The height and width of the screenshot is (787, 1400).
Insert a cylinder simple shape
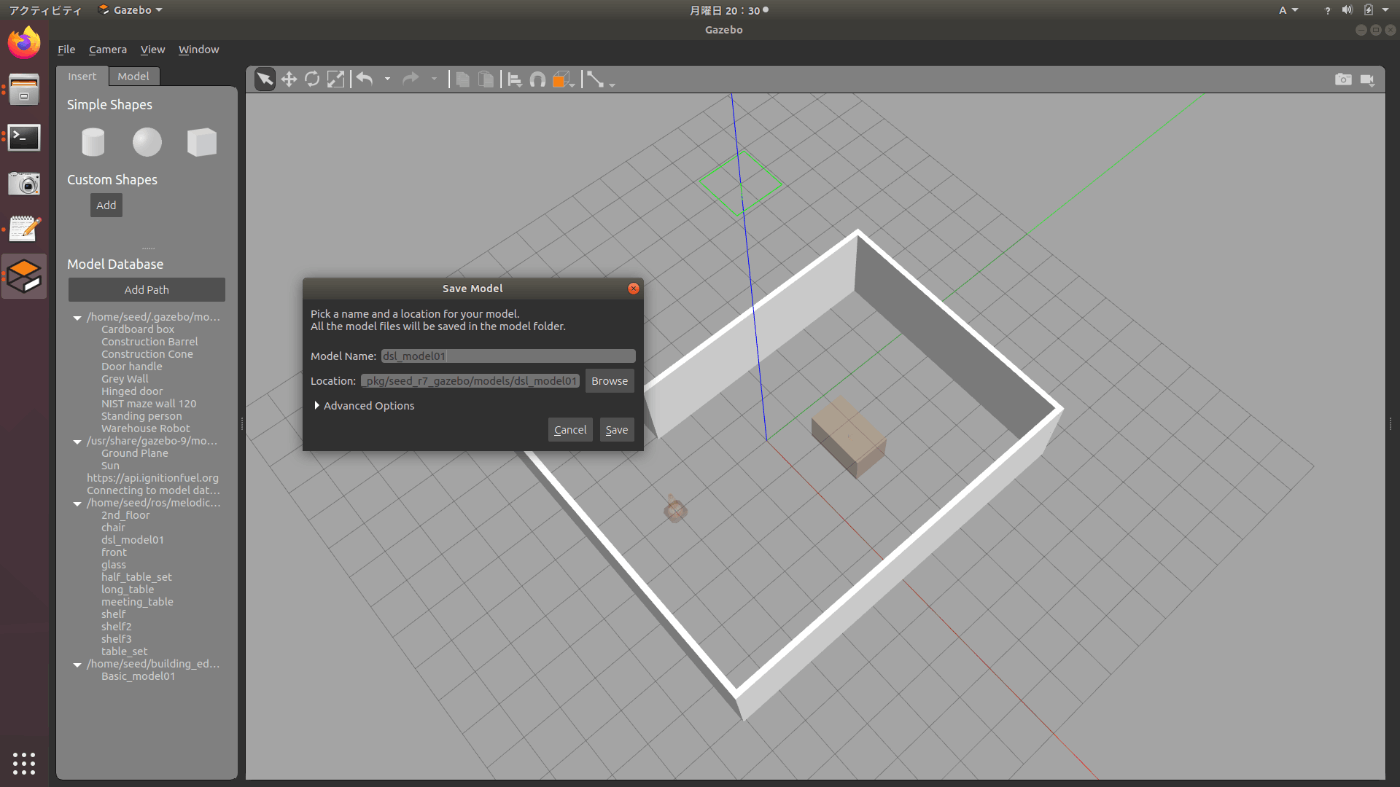coord(93,142)
